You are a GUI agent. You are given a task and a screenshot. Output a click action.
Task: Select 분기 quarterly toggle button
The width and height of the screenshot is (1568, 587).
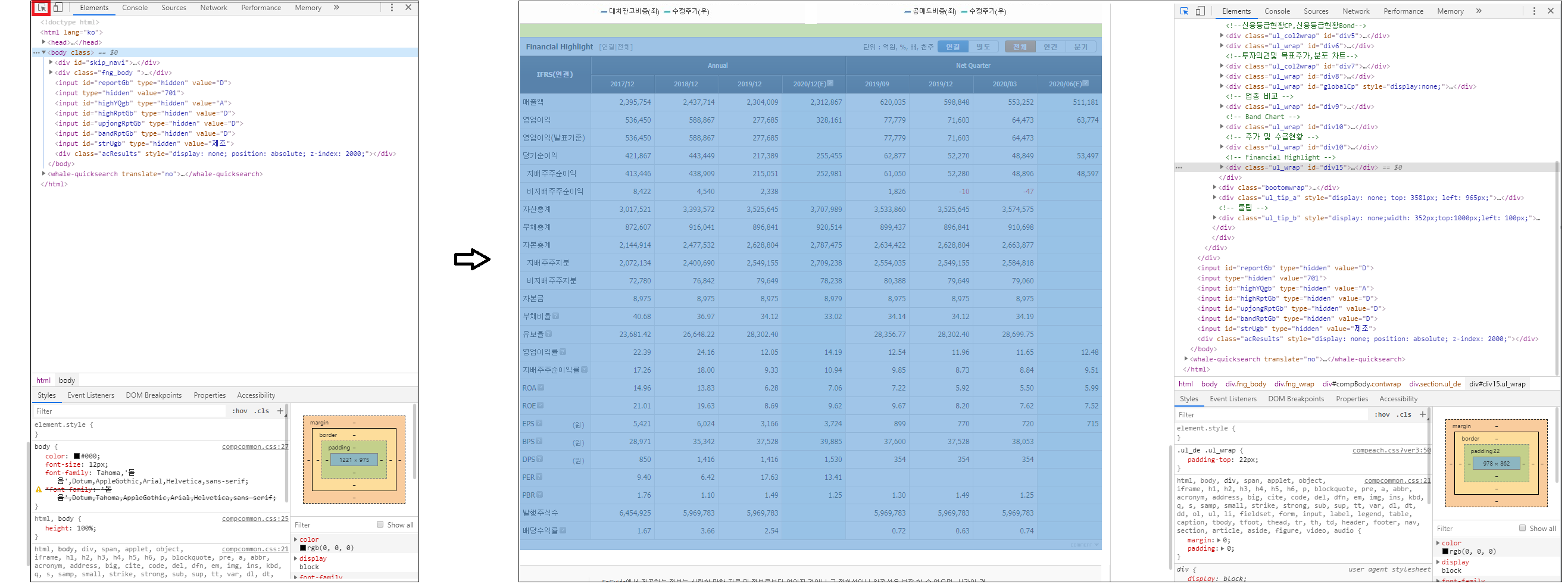coord(1081,47)
